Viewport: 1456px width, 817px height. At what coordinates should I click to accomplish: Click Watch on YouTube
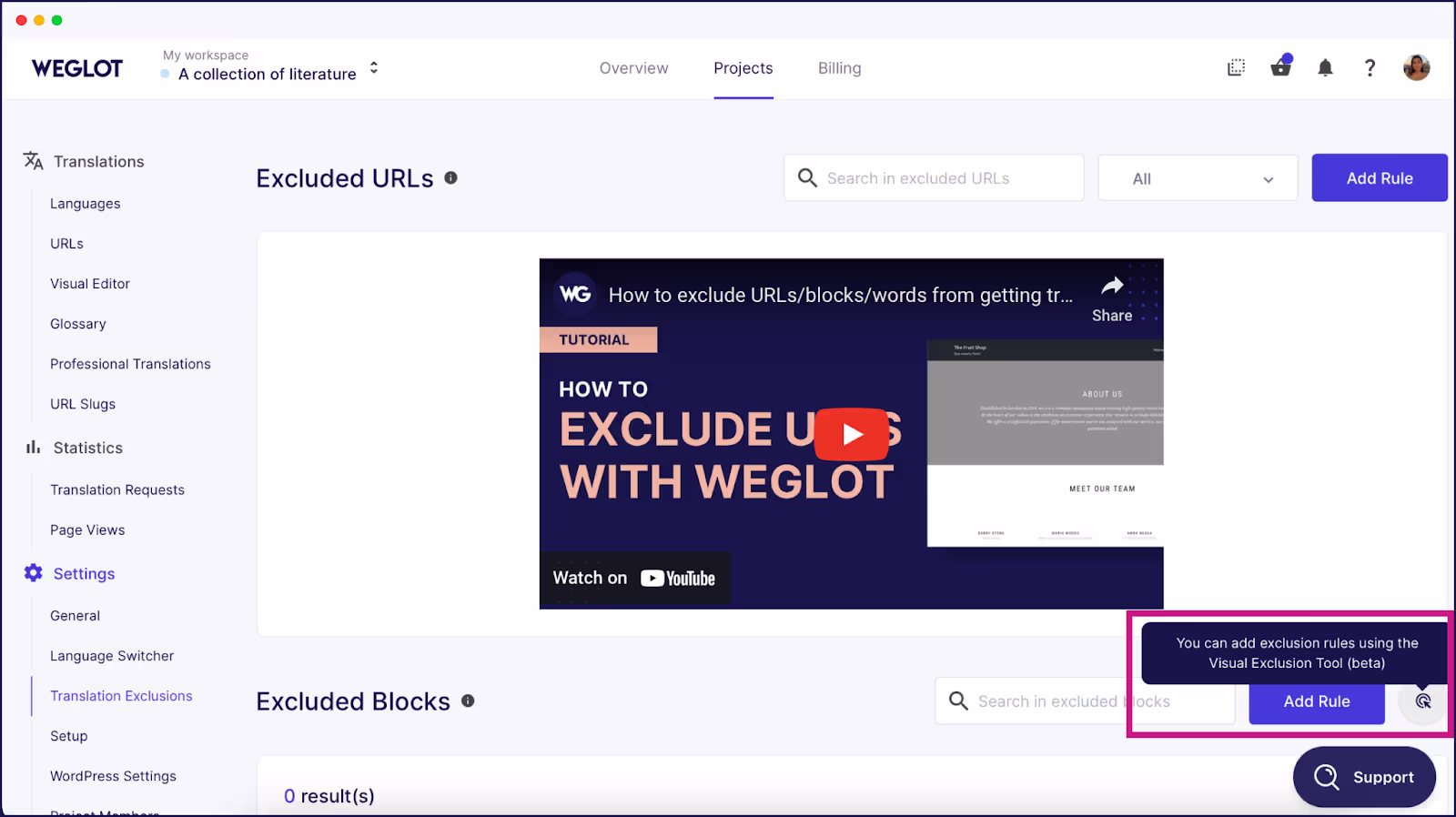coord(634,578)
